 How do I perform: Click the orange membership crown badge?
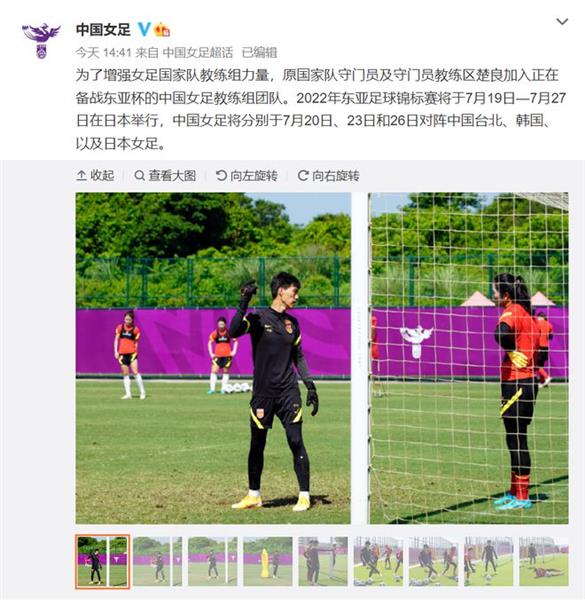[162, 29]
